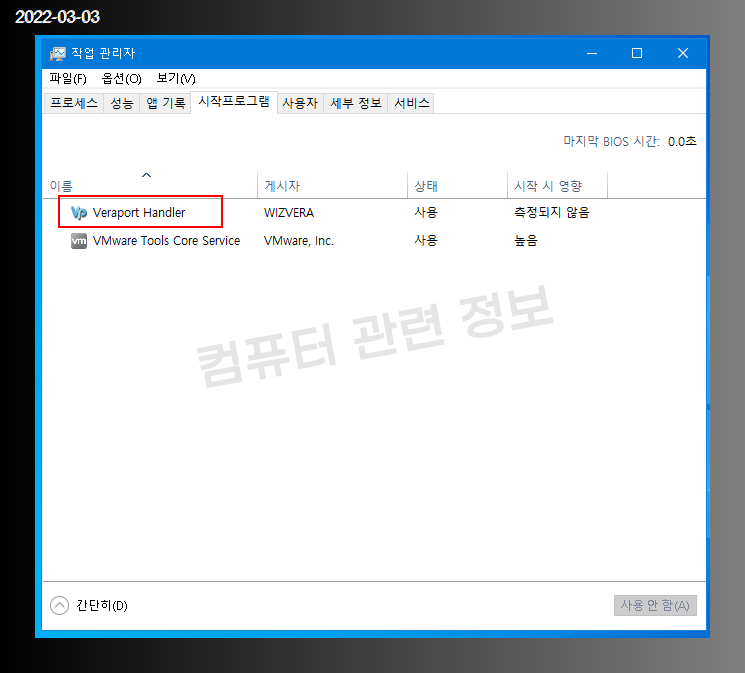Minimize the Task Manager window
The image size is (745, 673).
click(592, 53)
